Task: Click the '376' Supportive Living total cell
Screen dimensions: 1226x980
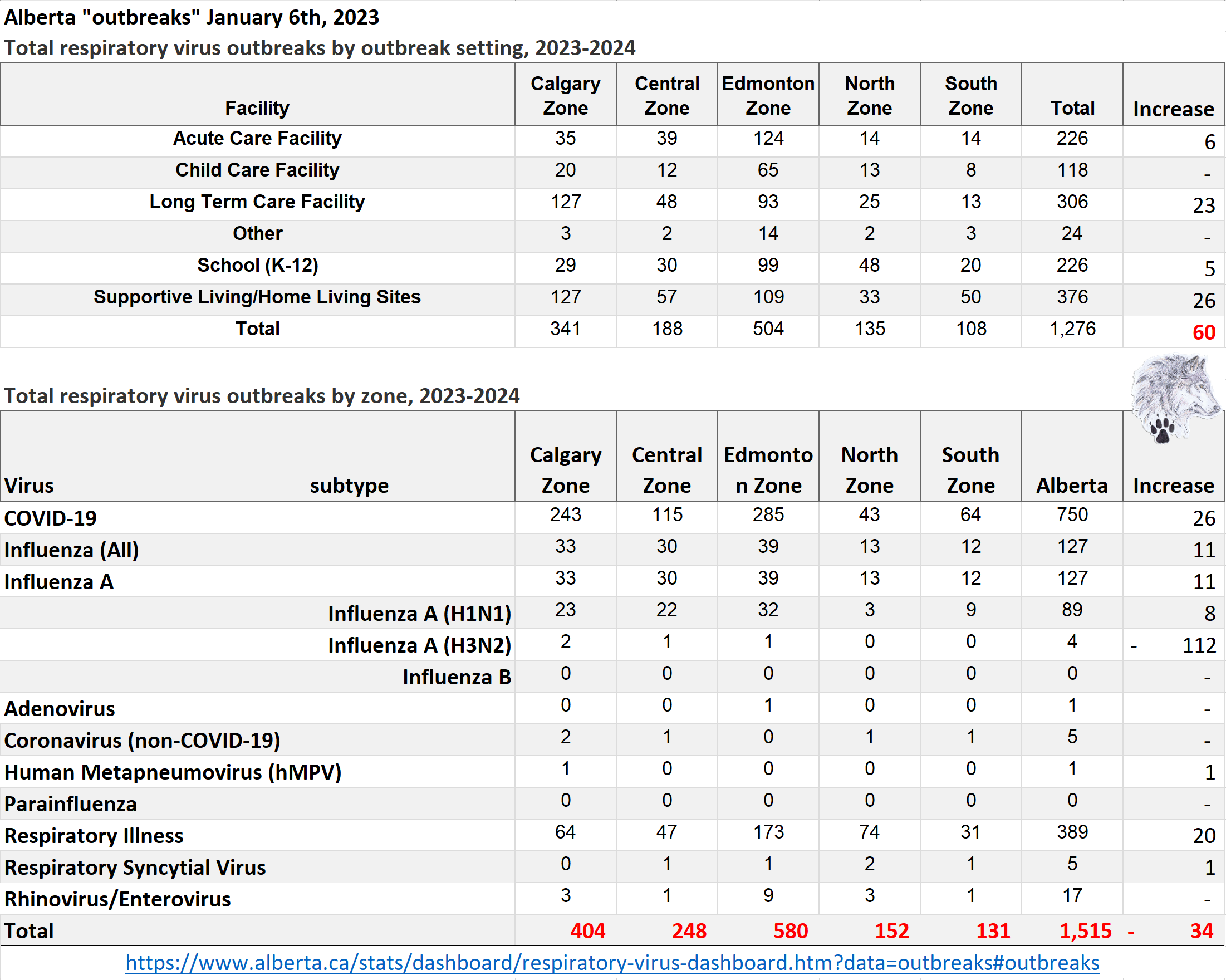Action: [1072, 297]
